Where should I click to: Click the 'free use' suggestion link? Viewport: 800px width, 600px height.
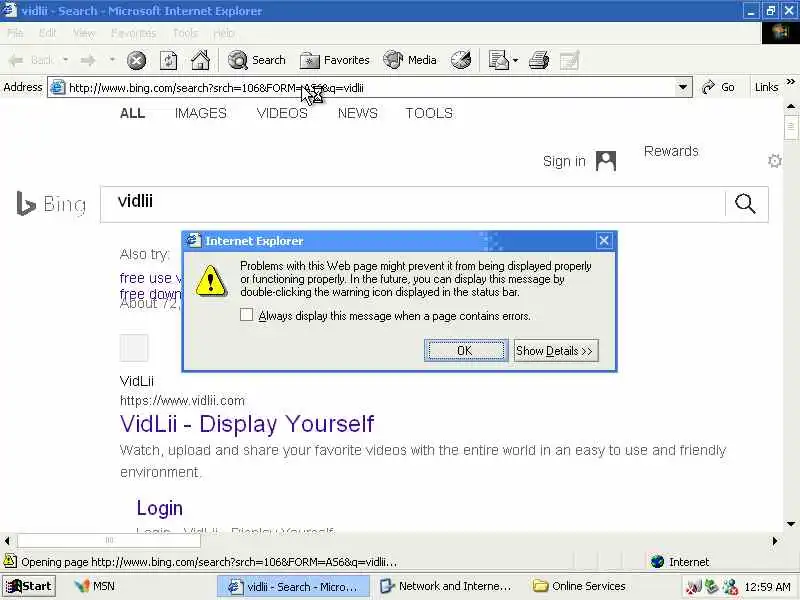151,278
